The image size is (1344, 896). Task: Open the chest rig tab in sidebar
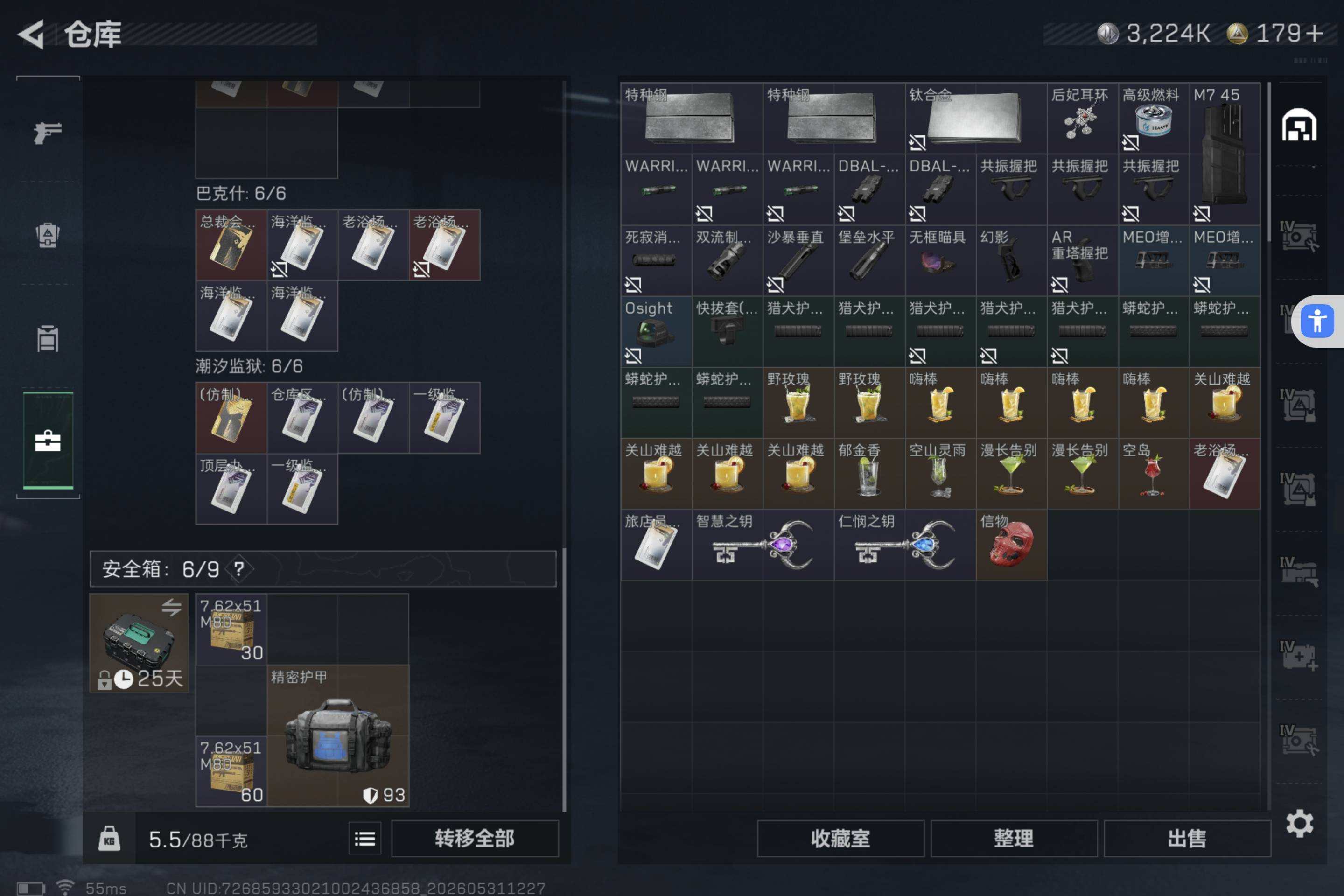pyautogui.click(x=48, y=338)
